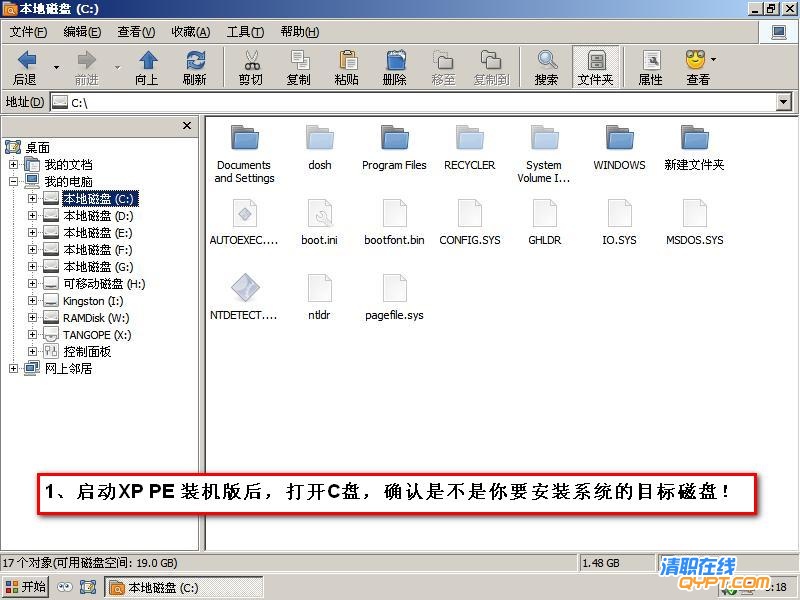
Task: Select TANGOPE (X:) drive in tree
Action: 97,335
